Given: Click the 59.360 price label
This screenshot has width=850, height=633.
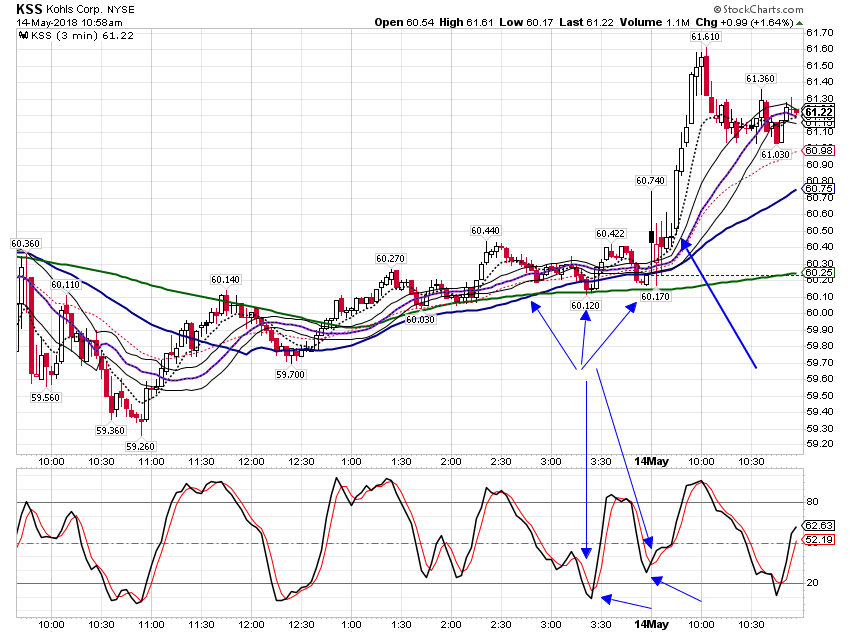Looking at the screenshot, I should point(110,430).
